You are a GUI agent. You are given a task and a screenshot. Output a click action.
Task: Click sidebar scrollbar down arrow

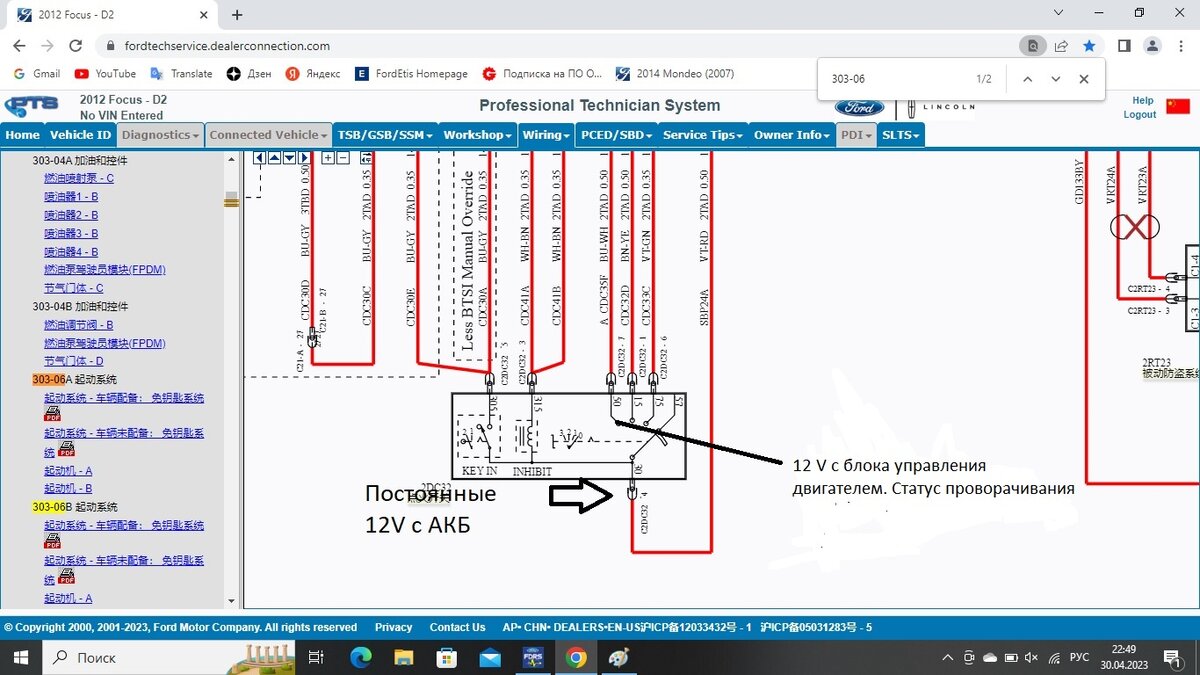click(232, 601)
